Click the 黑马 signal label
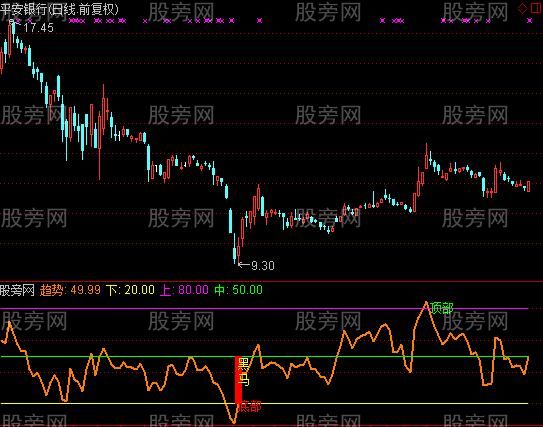Screen dimensions: 543x427 [x=243, y=372]
